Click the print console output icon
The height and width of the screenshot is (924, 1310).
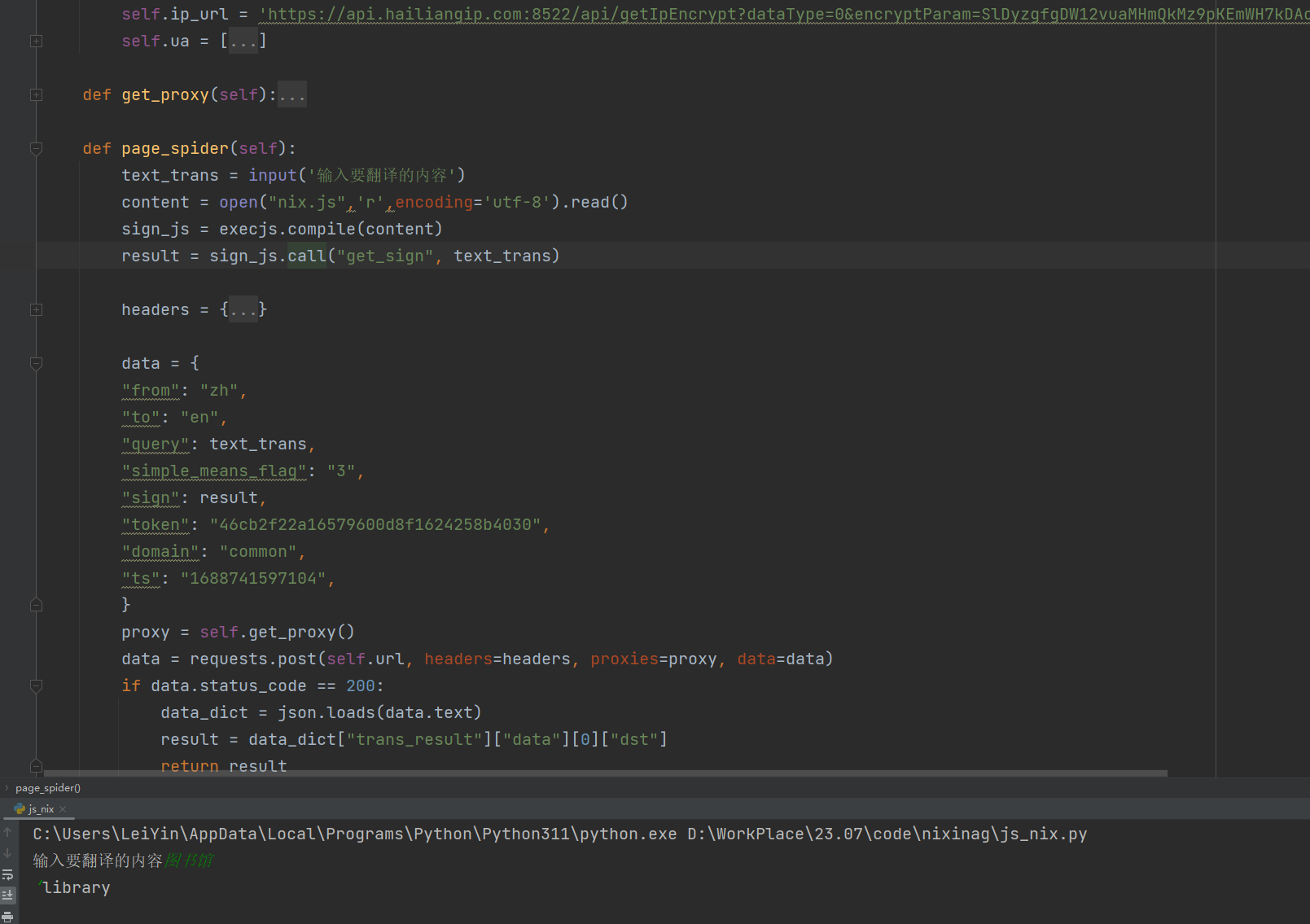point(7,917)
